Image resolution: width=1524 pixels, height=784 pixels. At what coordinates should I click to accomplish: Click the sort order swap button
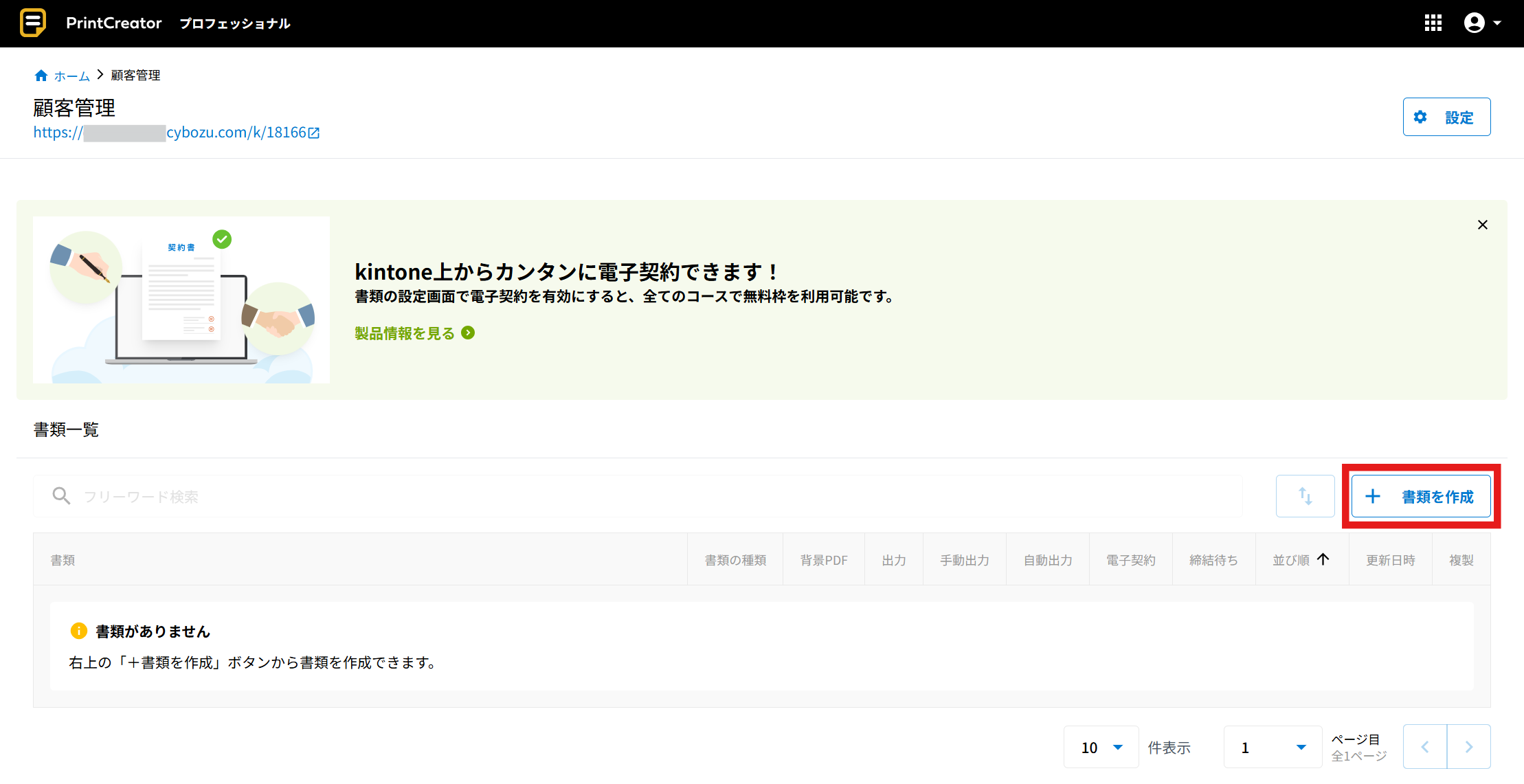point(1305,496)
